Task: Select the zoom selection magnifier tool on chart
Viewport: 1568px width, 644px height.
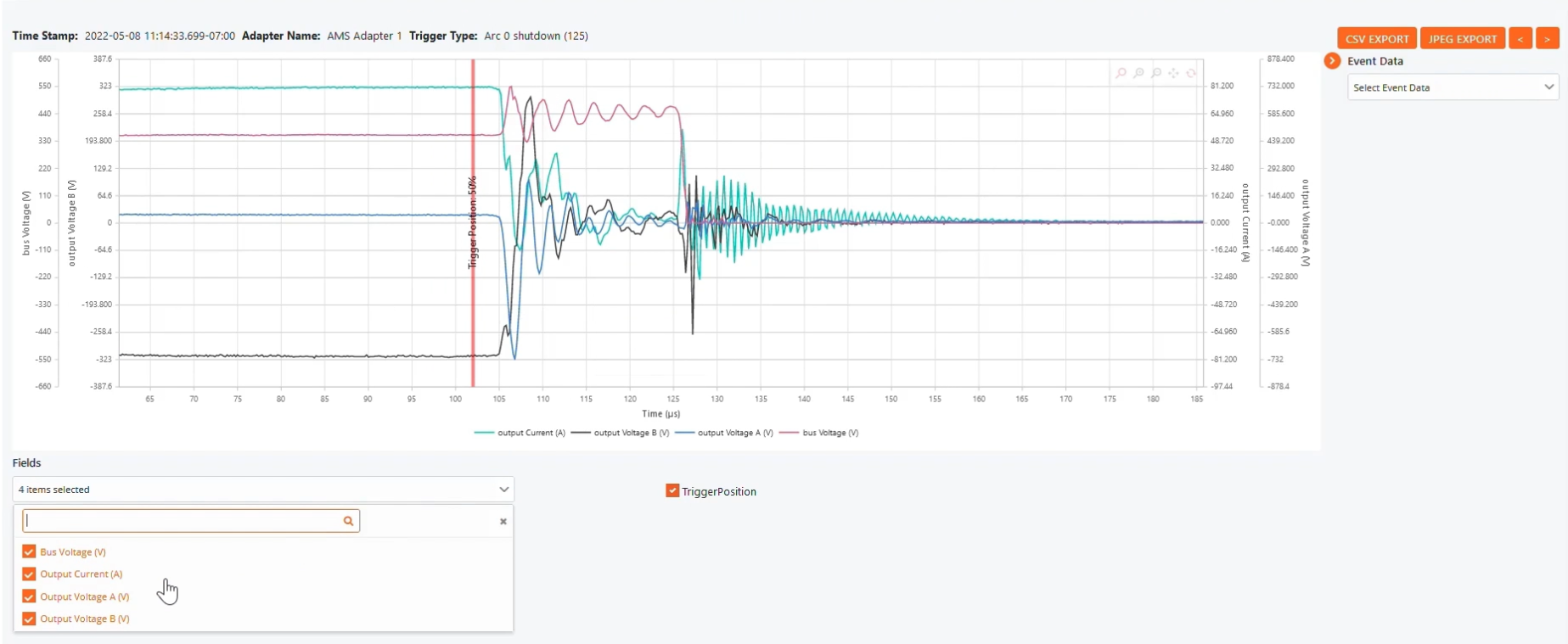Action: 1121,74
